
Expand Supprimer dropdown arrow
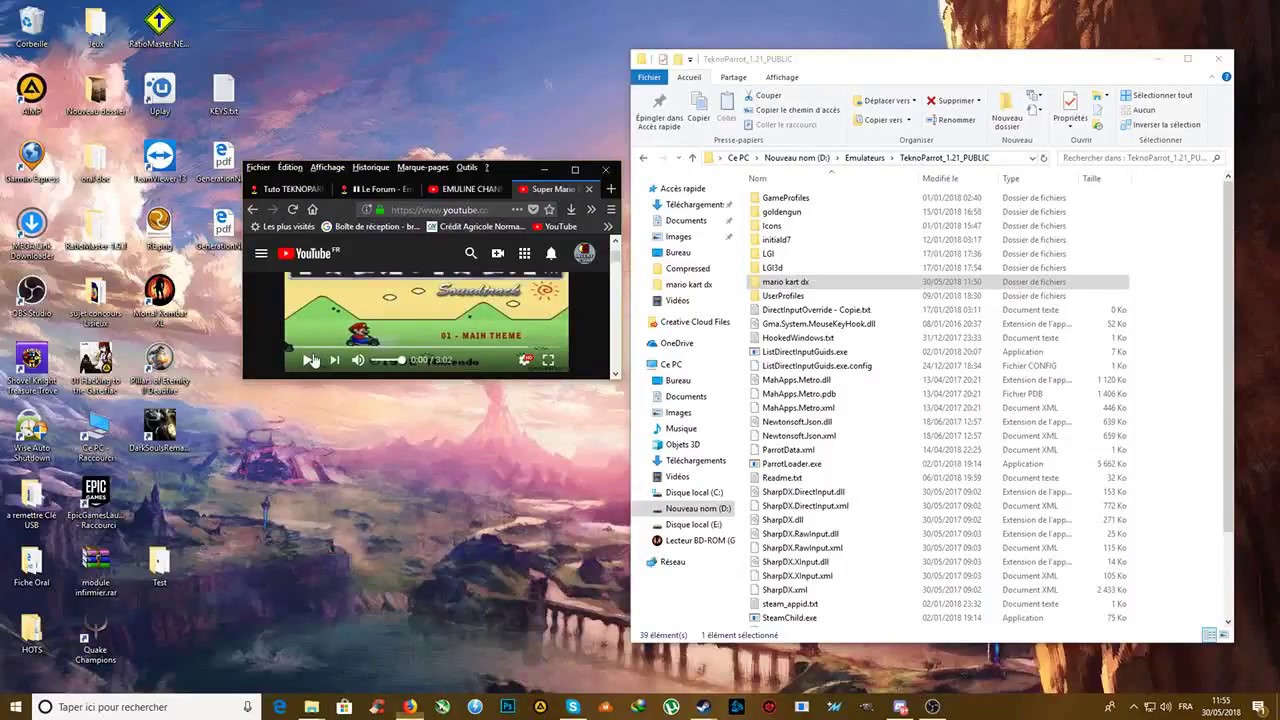pyautogui.click(x=979, y=101)
